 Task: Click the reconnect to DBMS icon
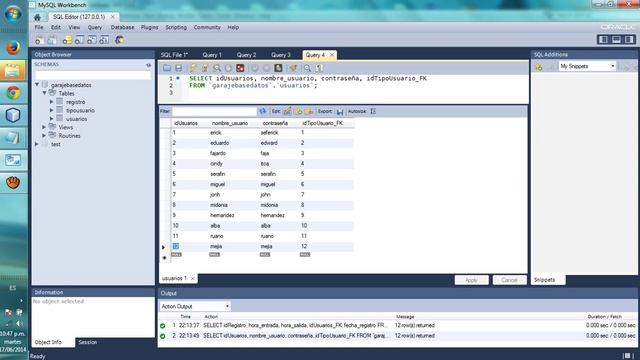coord(120,40)
